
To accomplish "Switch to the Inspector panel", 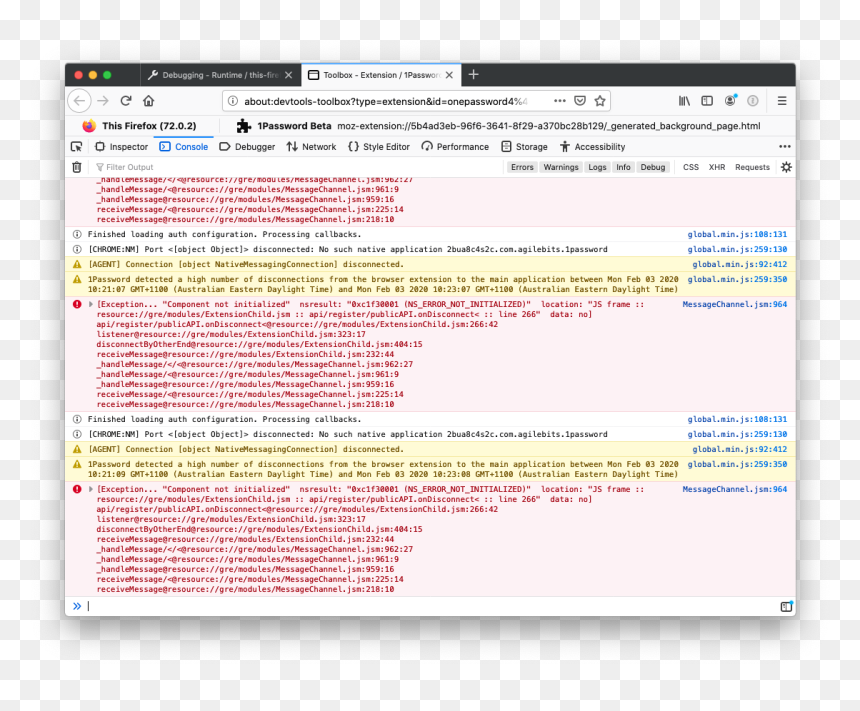I will pos(122,146).
